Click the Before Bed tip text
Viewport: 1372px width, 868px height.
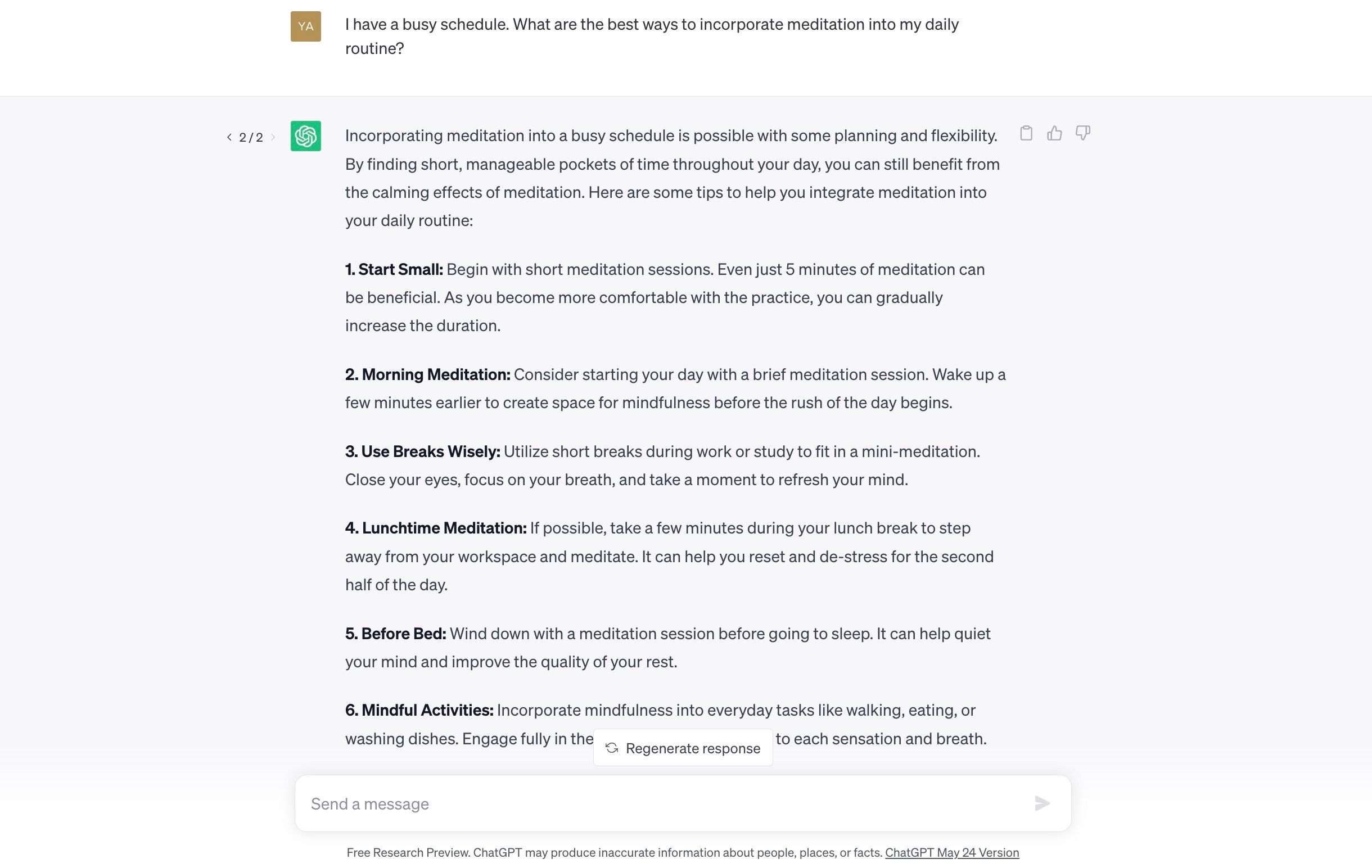click(396, 634)
